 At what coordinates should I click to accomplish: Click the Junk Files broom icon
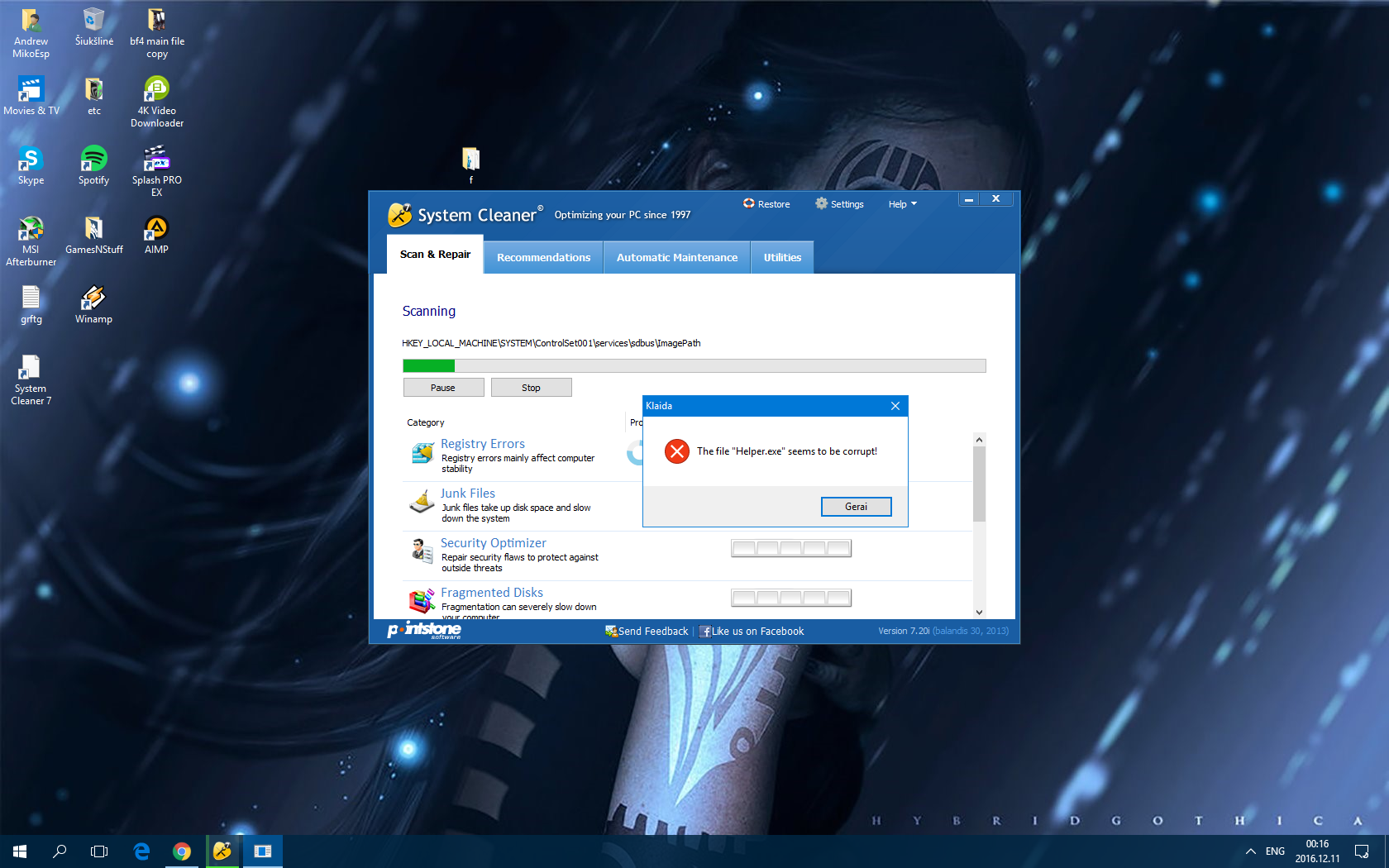coord(422,501)
